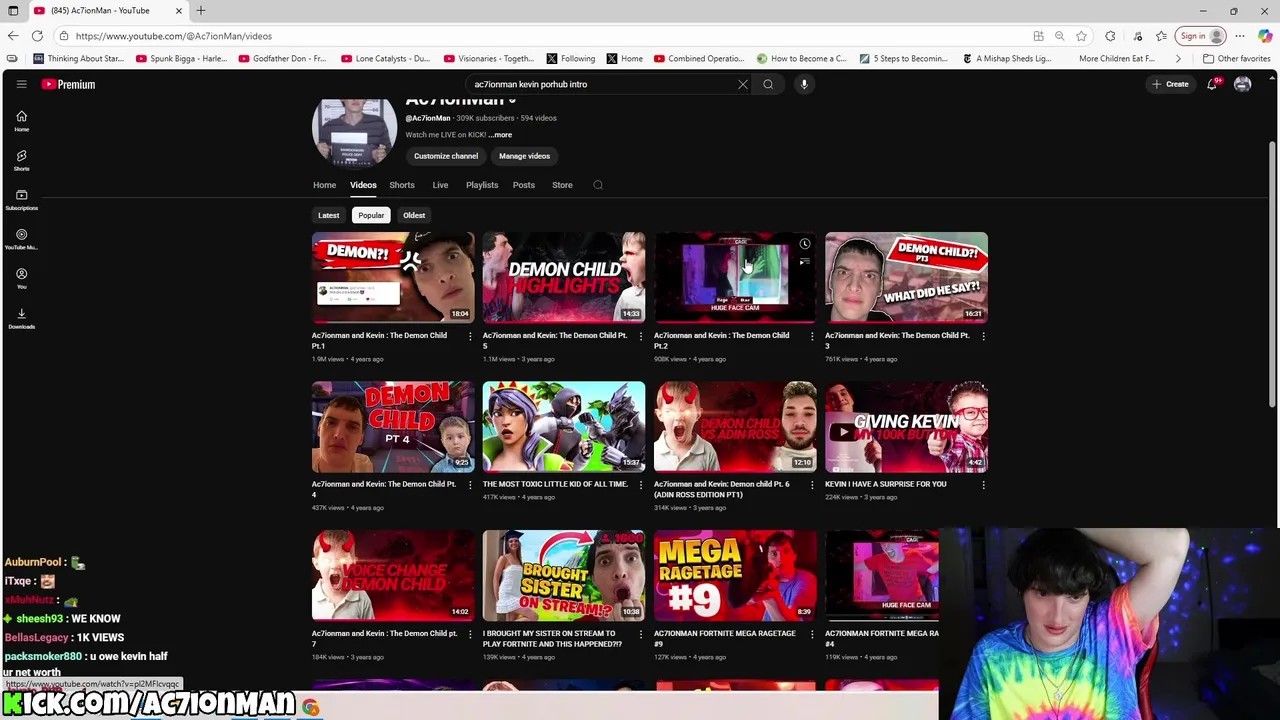Open options menu for Demon Child Pt. 5 video
This screenshot has width=1280, height=720.
click(641, 336)
